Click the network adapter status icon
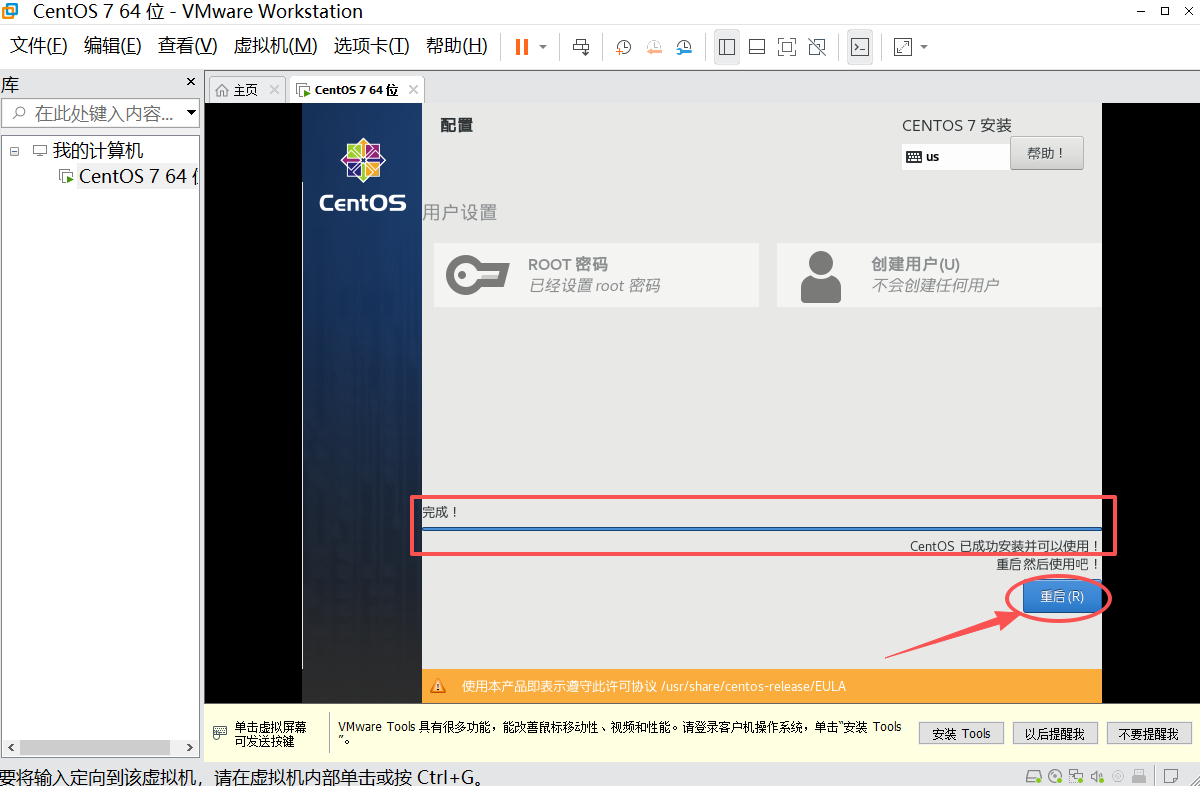 click(1076, 777)
